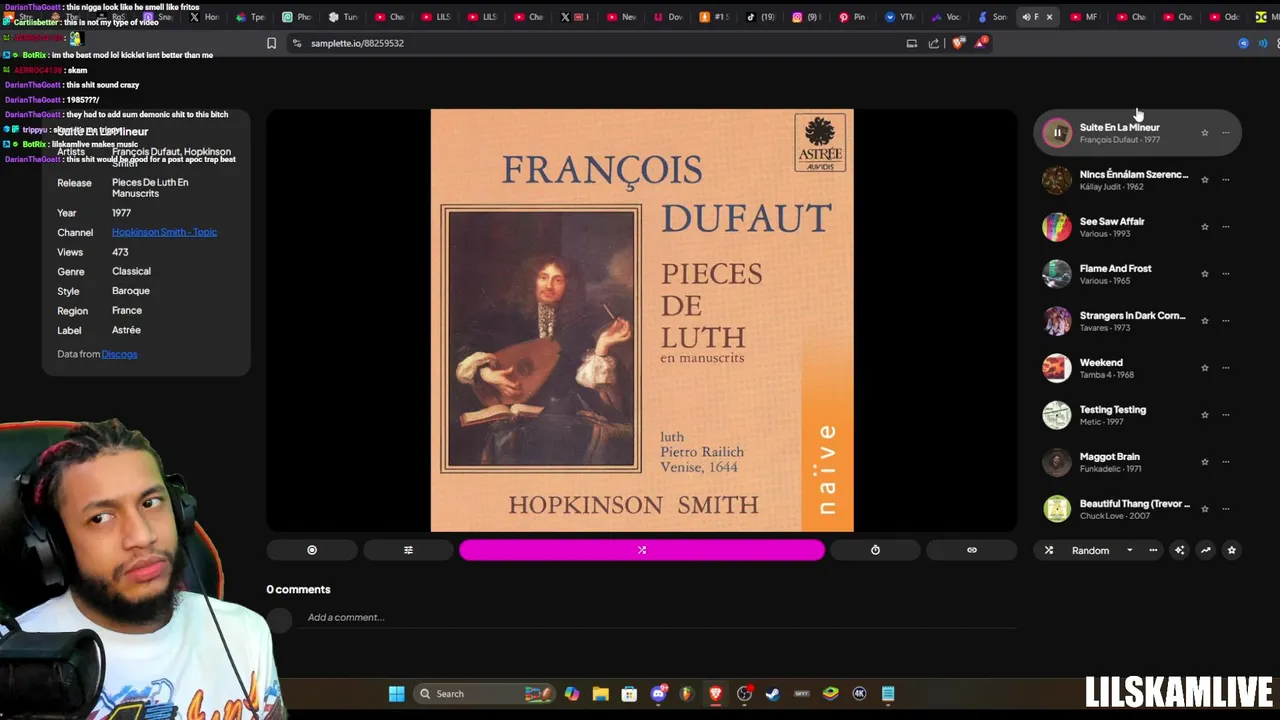Image resolution: width=1280 pixels, height=720 pixels.
Task: Open File Explorer from the taskbar
Action: pyautogui.click(x=600, y=694)
